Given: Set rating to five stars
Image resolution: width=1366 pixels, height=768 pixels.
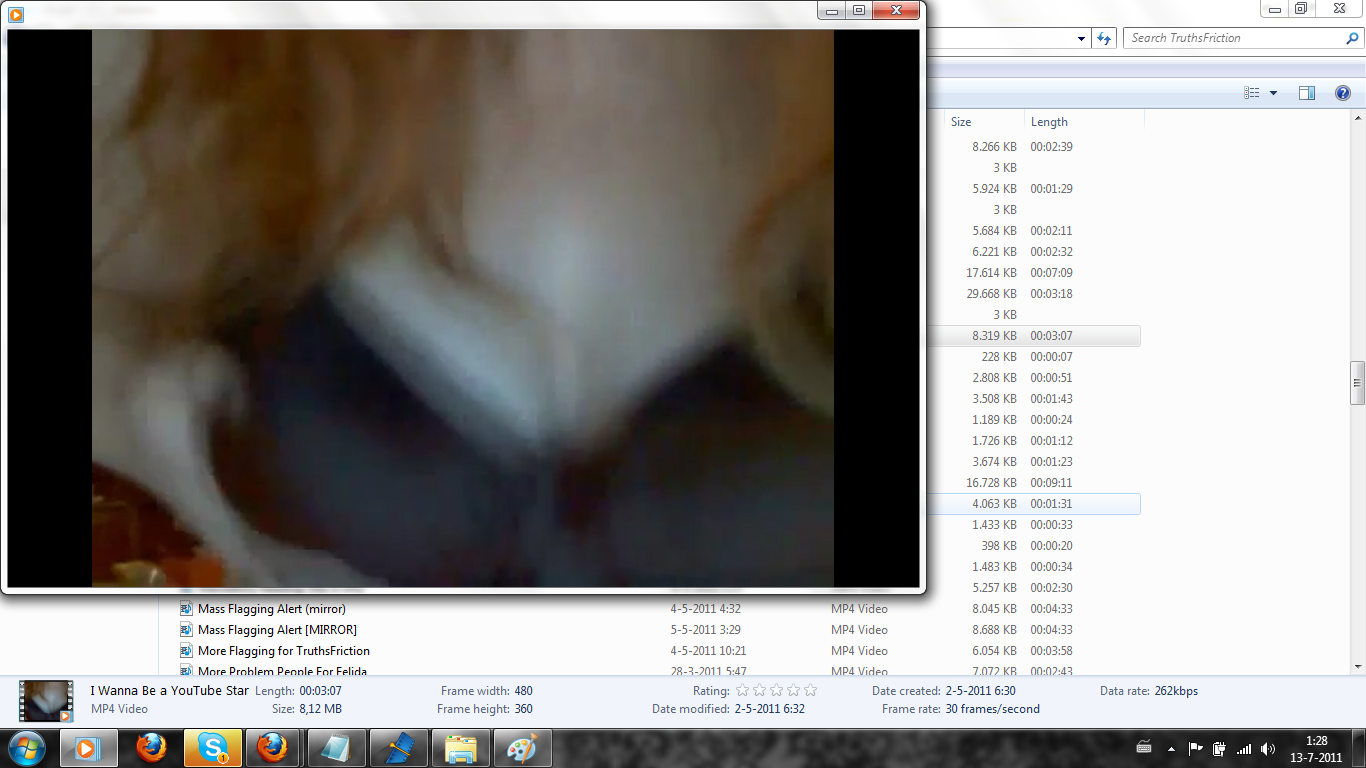Looking at the screenshot, I should click(810, 691).
